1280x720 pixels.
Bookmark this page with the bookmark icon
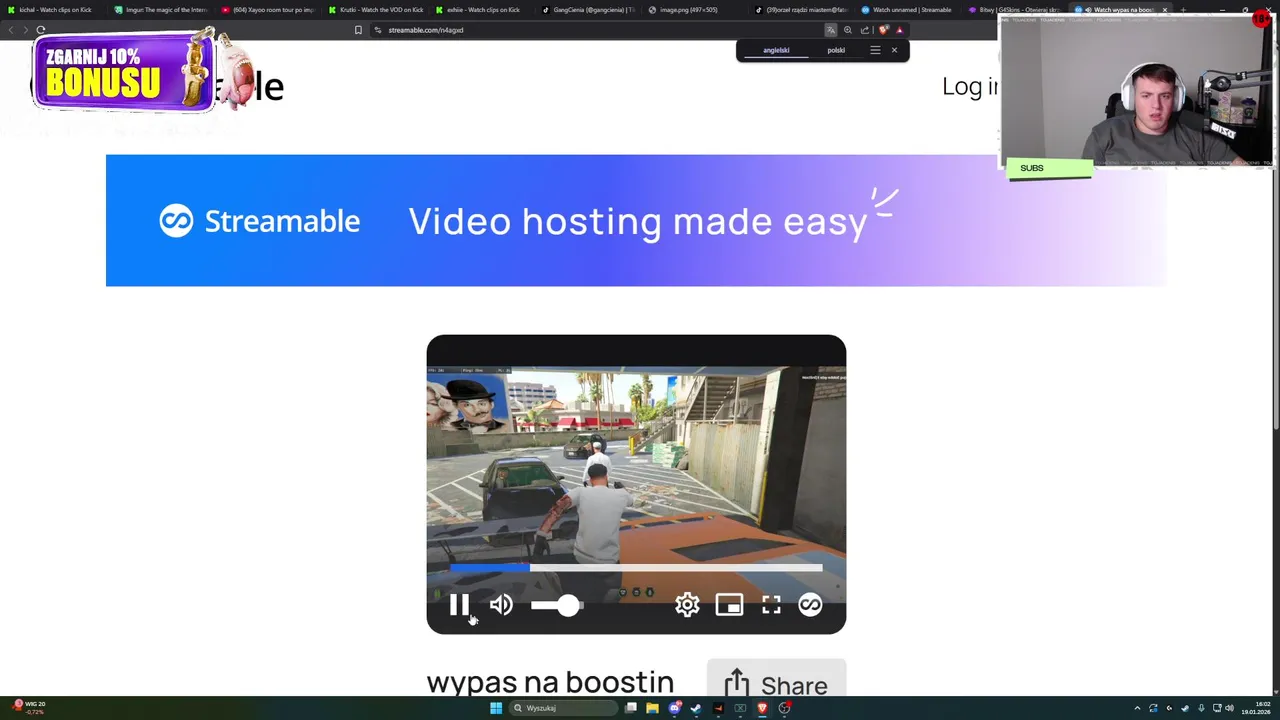tap(358, 30)
